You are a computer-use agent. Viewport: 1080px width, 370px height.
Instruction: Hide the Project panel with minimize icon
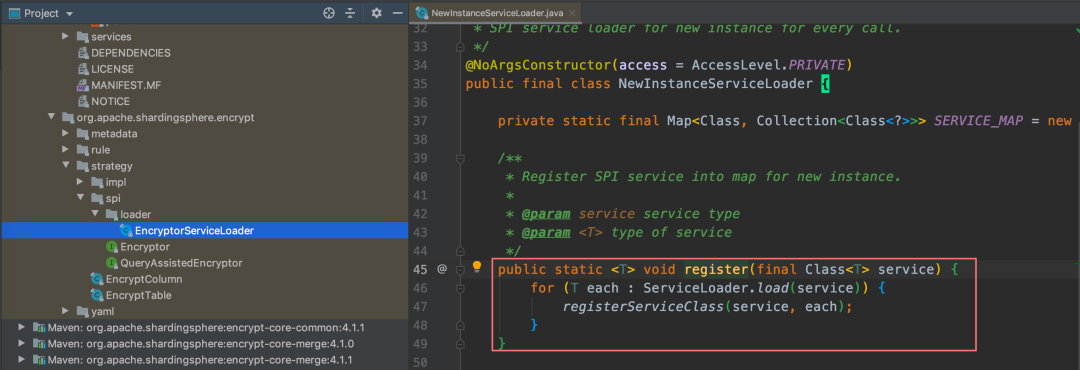click(x=397, y=13)
